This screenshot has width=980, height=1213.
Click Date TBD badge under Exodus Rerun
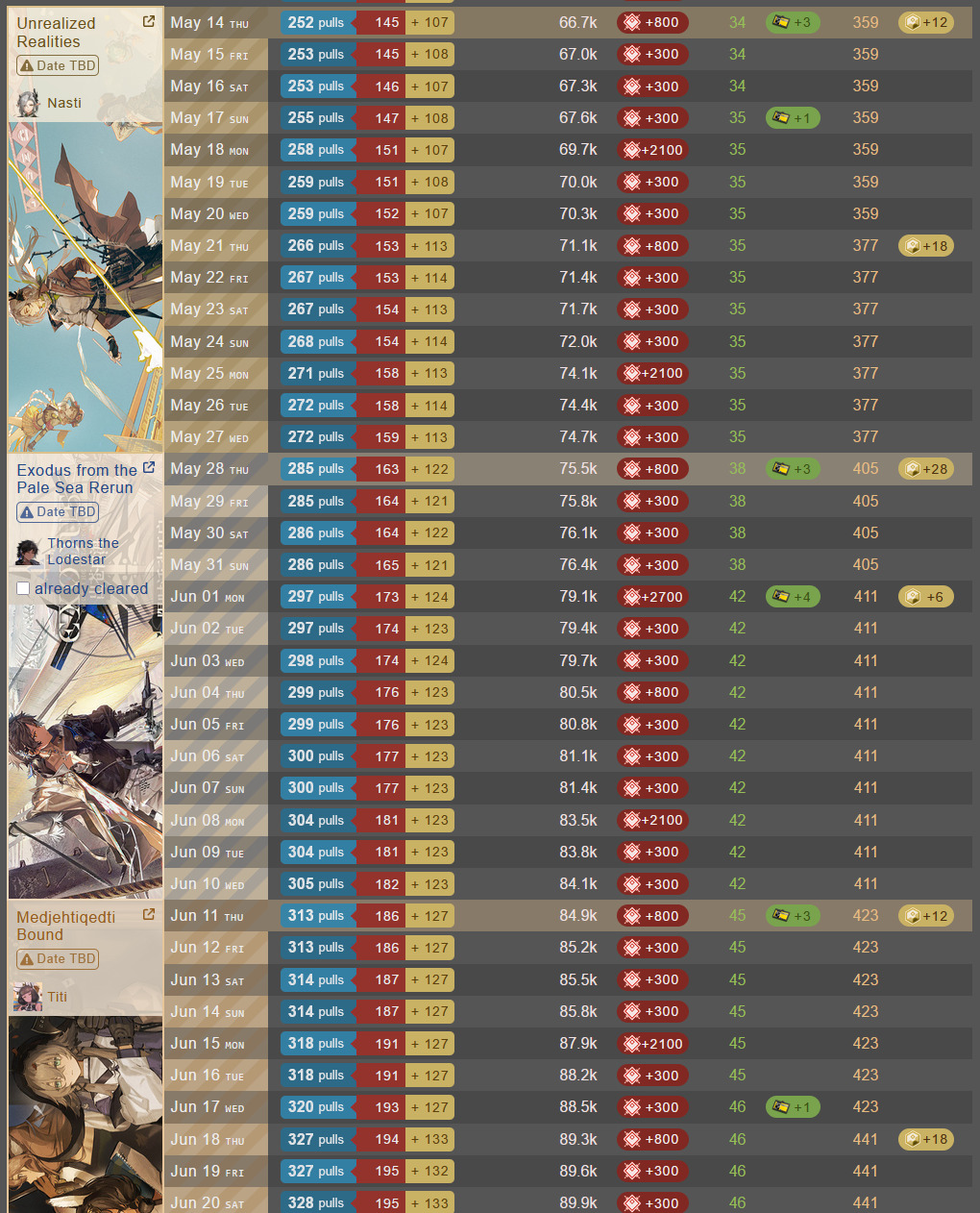(58, 512)
